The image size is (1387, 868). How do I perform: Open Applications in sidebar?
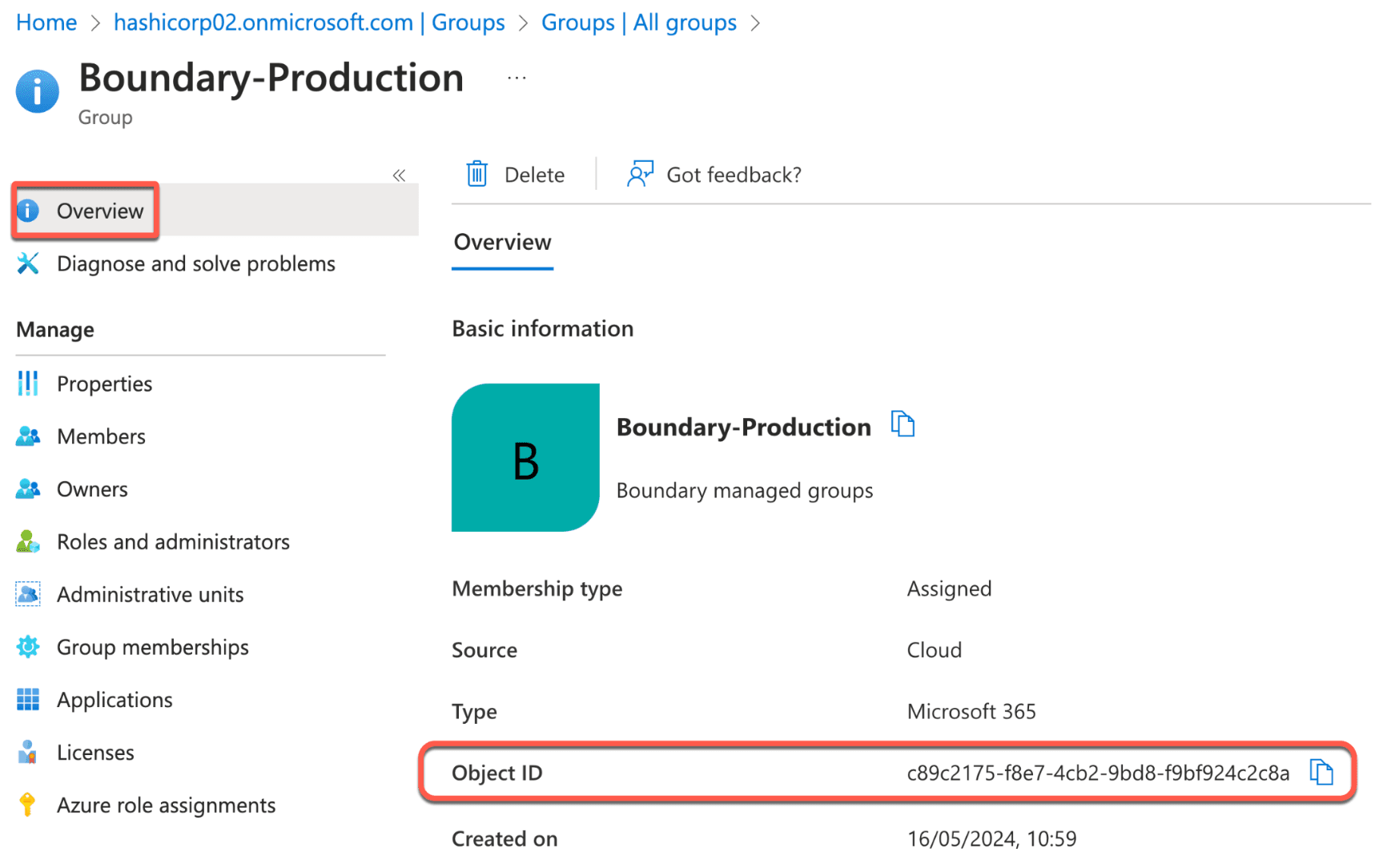tap(115, 700)
